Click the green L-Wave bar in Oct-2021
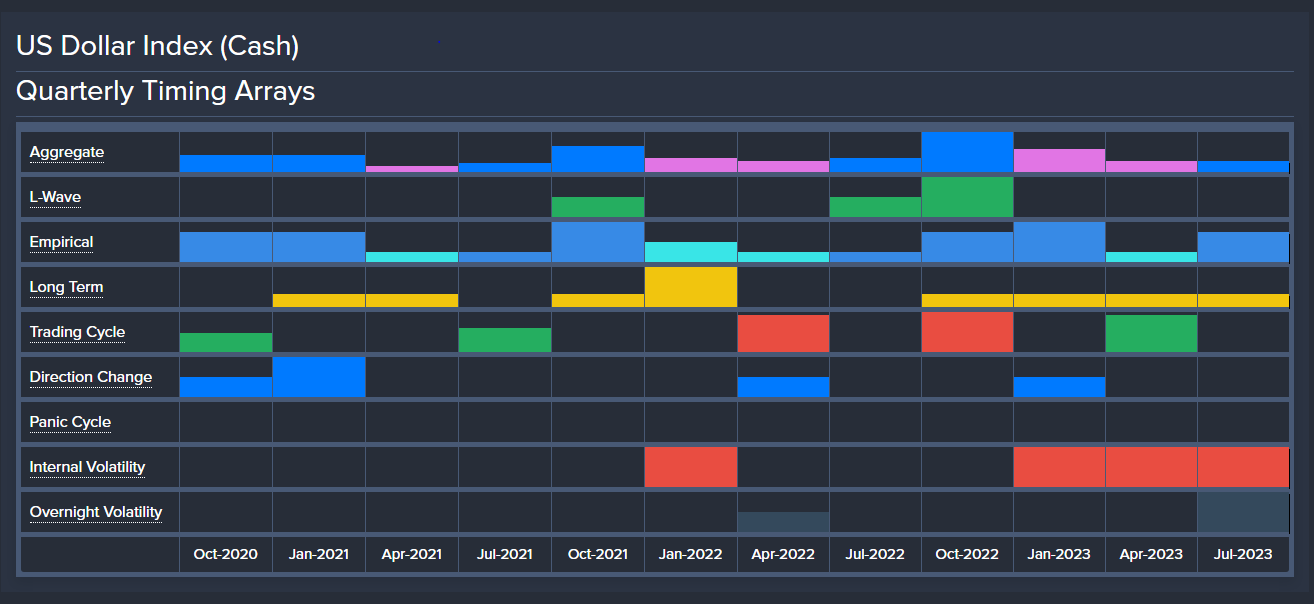The image size is (1314, 604). [x=598, y=207]
